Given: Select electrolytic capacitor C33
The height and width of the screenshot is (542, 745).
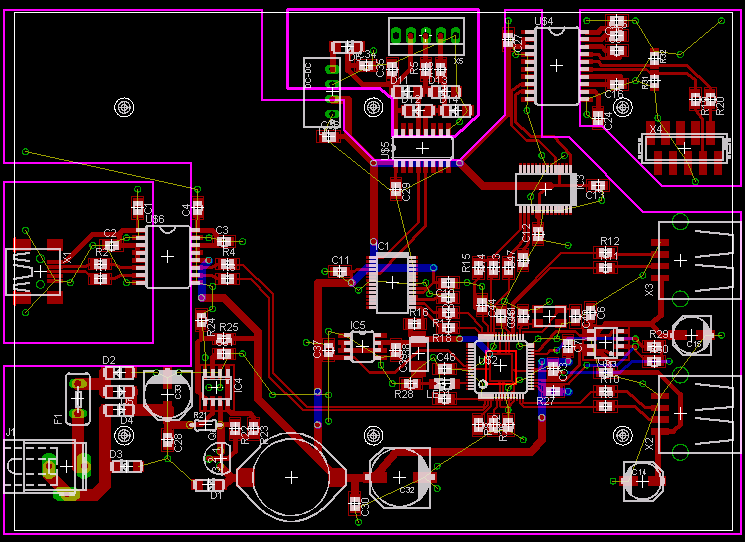Looking at the screenshot, I should pos(167,395).
